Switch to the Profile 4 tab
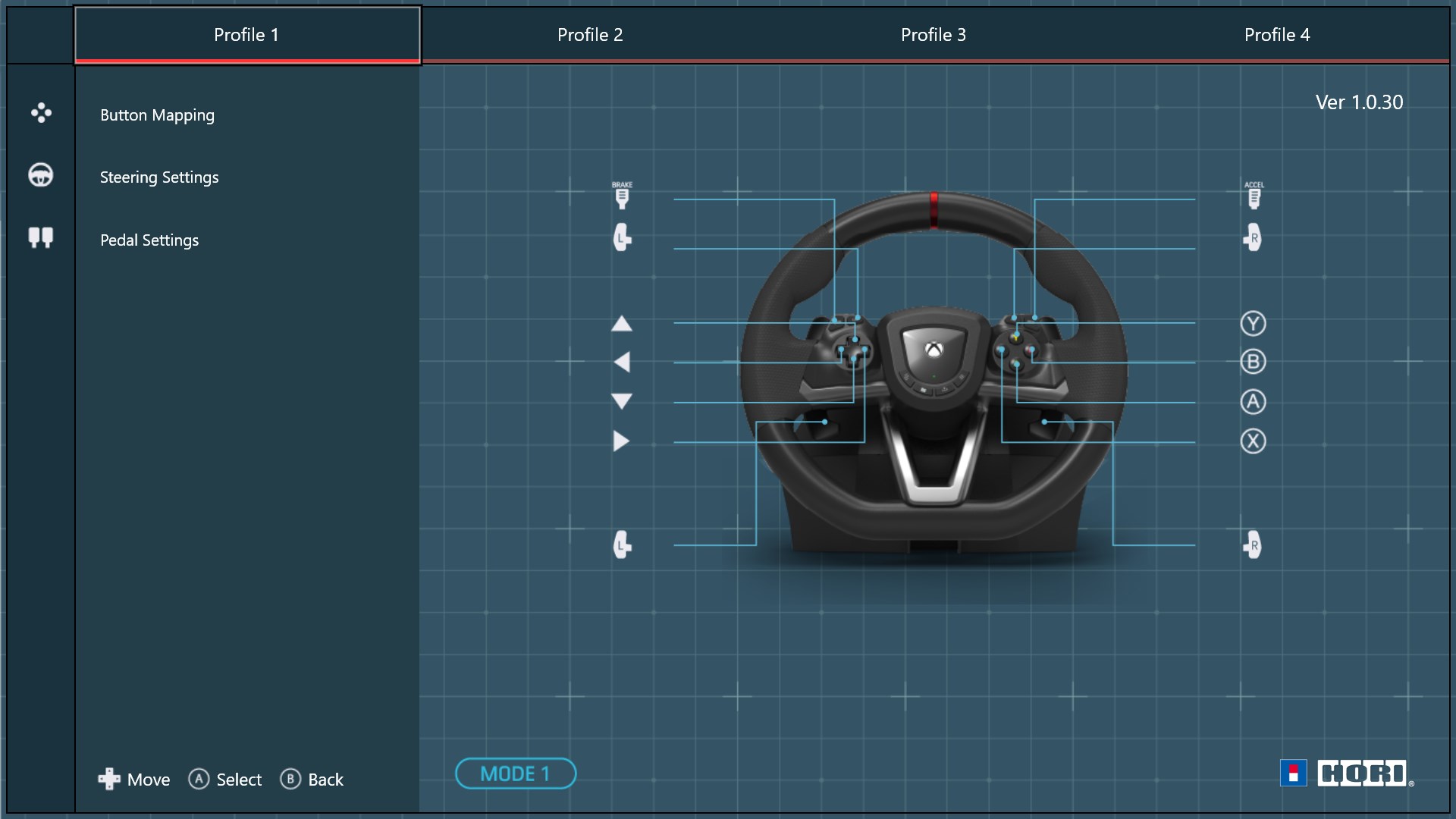Screen dimensions: 1456x819 (1277, 35)
